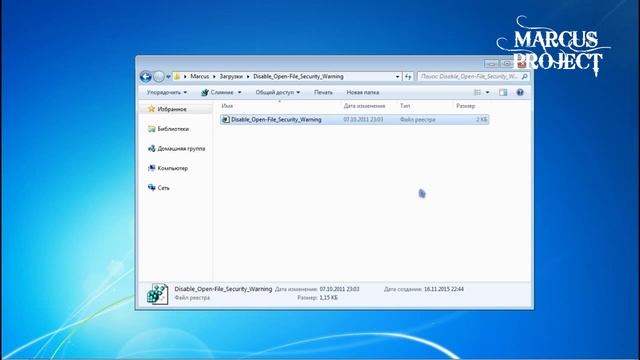Expand the Слияние dropdown arrow
The image size is (640, 360).
(x=240, y=93)
